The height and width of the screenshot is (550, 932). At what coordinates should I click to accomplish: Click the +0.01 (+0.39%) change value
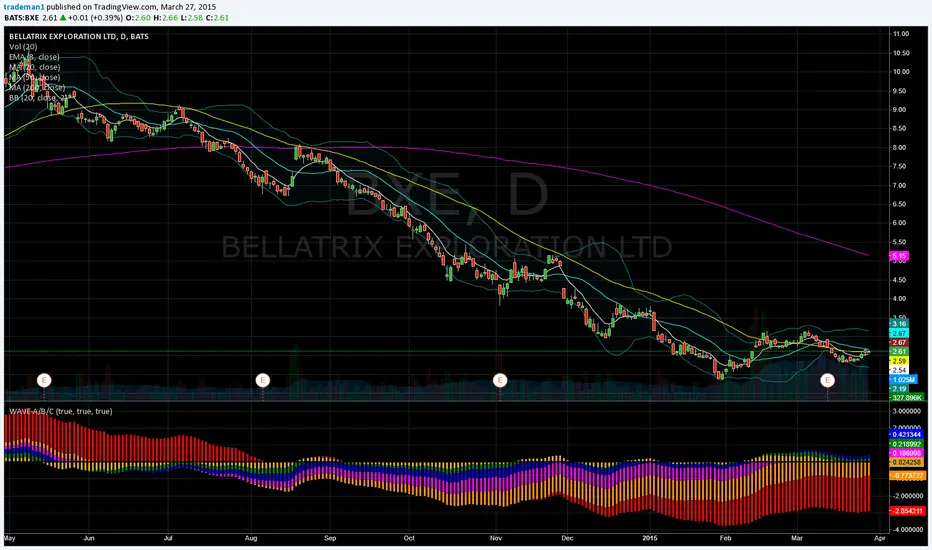pos(96,18)
